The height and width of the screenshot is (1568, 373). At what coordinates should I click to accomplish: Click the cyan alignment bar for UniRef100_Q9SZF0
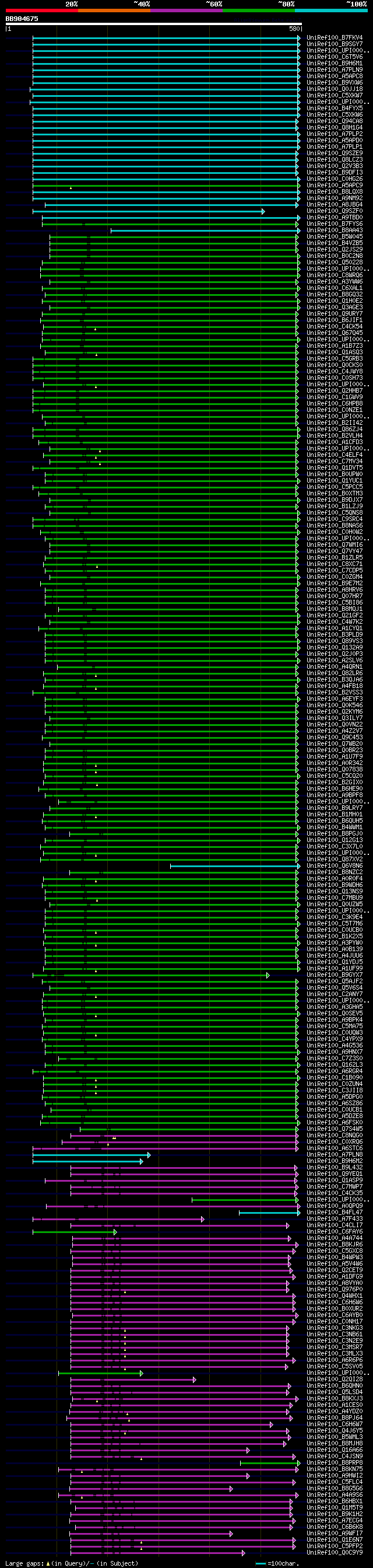(149, 211)
